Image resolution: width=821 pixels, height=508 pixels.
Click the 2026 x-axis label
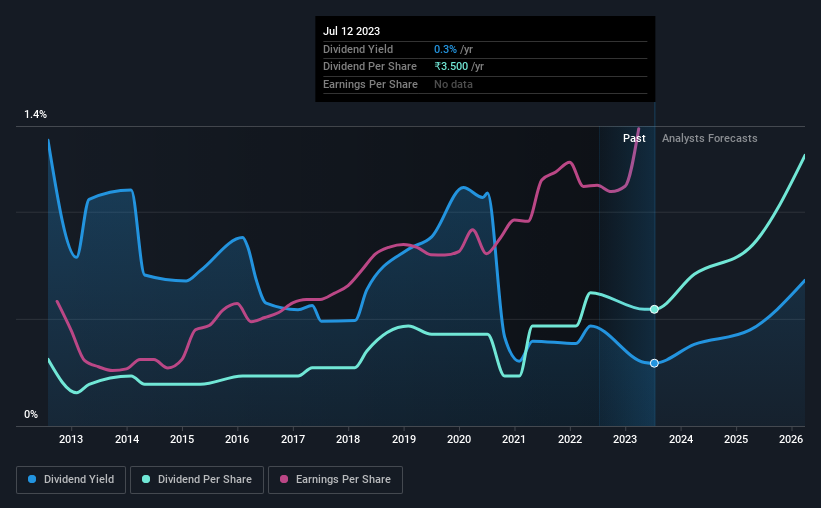pos(791,439)
